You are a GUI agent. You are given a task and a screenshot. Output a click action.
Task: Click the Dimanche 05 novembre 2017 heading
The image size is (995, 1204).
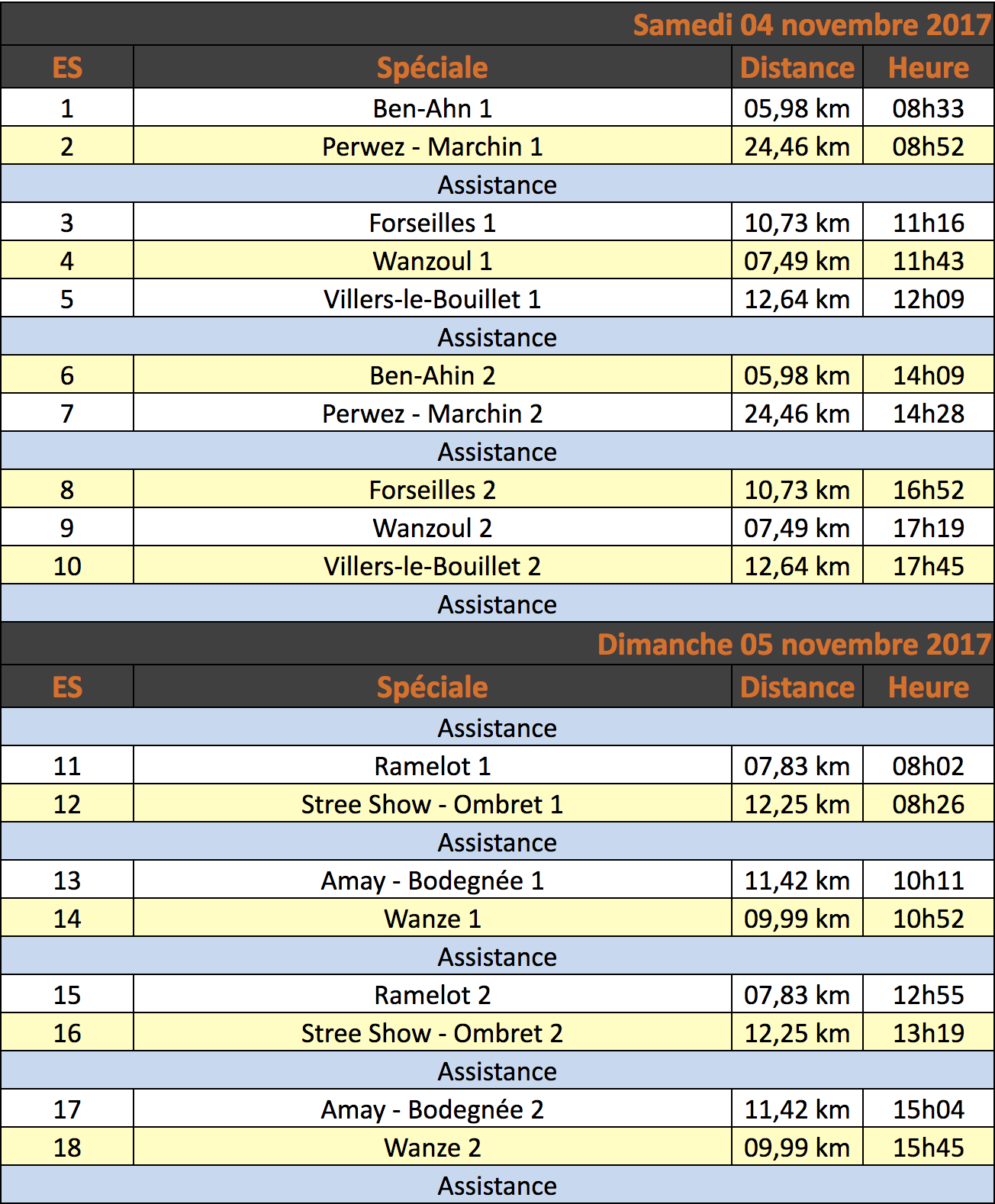(794, 644)
